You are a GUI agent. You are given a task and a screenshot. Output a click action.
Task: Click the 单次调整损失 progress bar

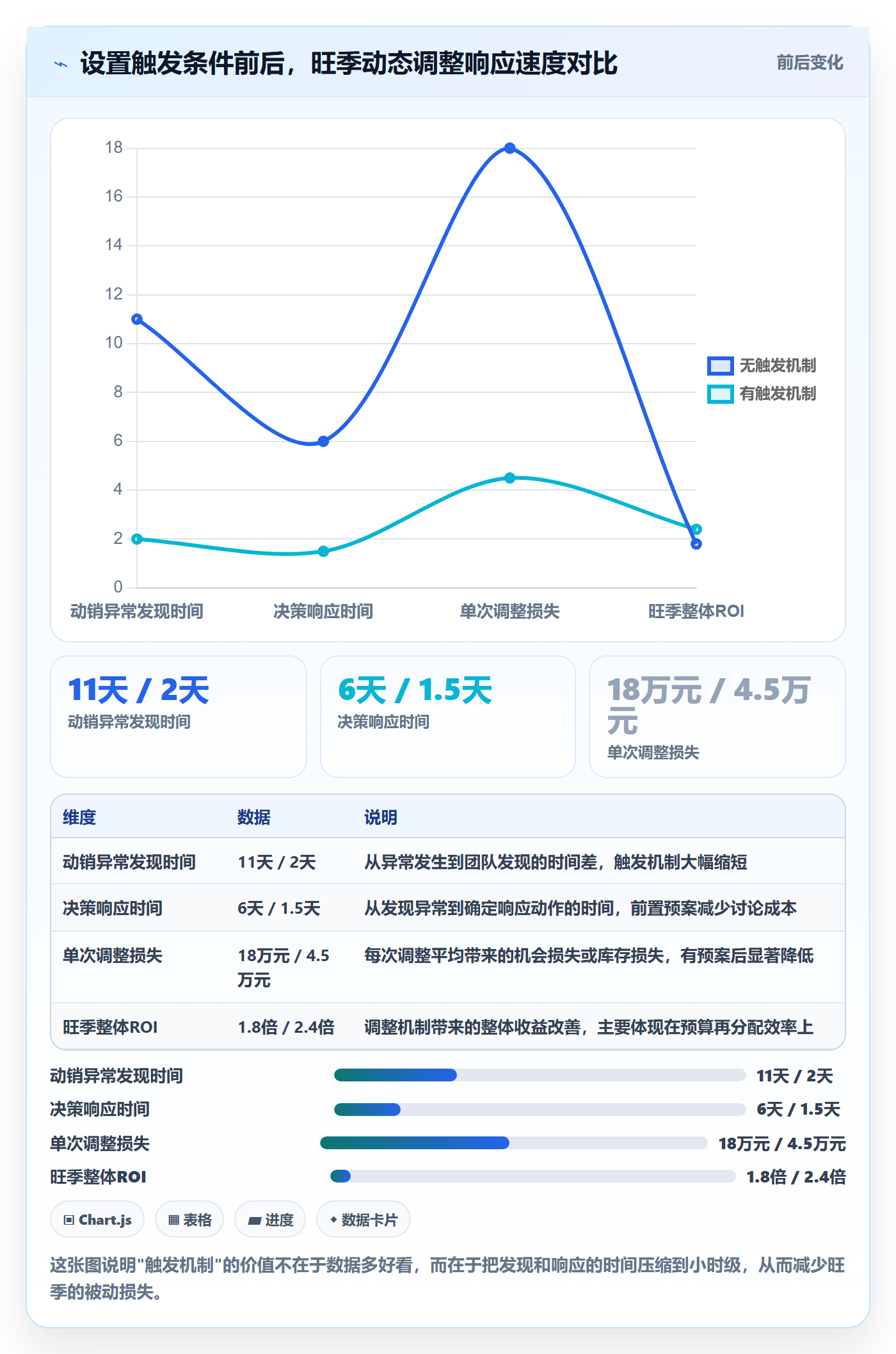(x=513, y=1143)
